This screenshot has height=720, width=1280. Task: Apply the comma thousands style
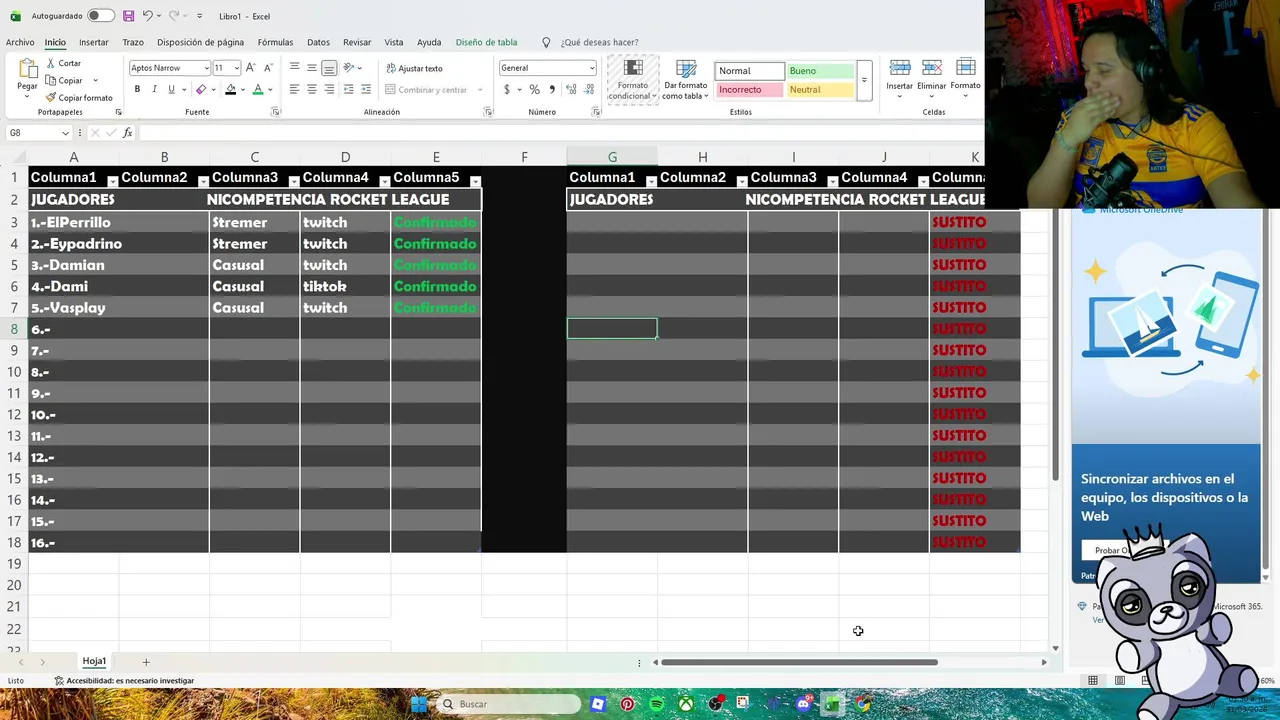pos(552,89)
